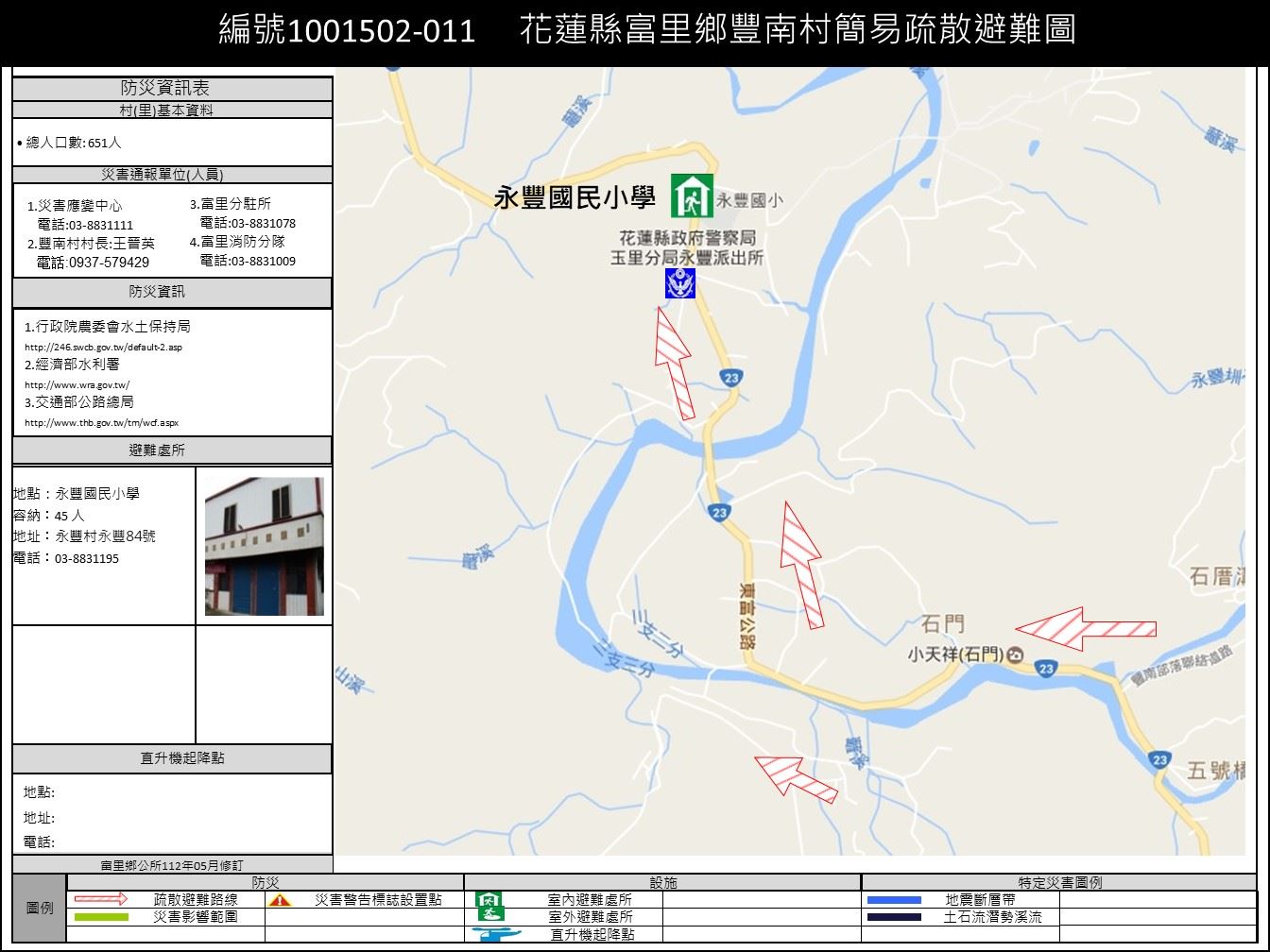
Task: Click the Highway 23 shield near 石門
Action: pyautogui.click(x=1043, y=667)
